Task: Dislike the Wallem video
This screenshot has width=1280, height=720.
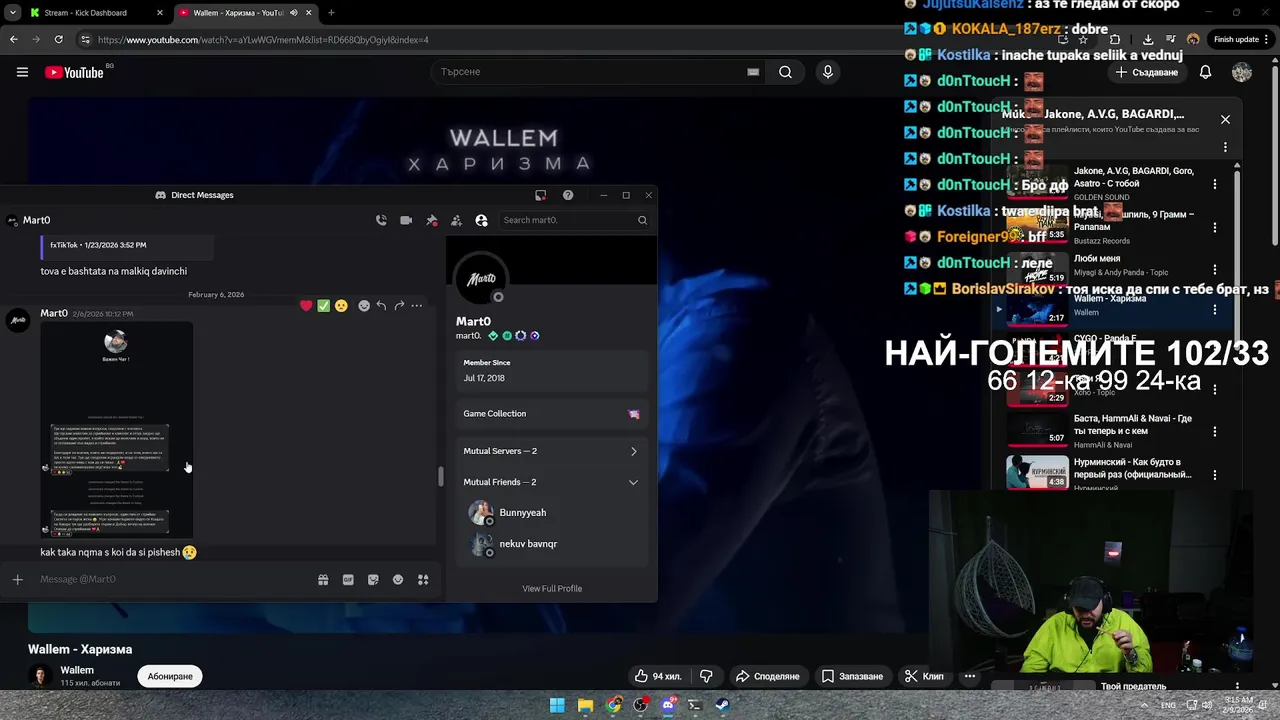Action: coord(706,677)
